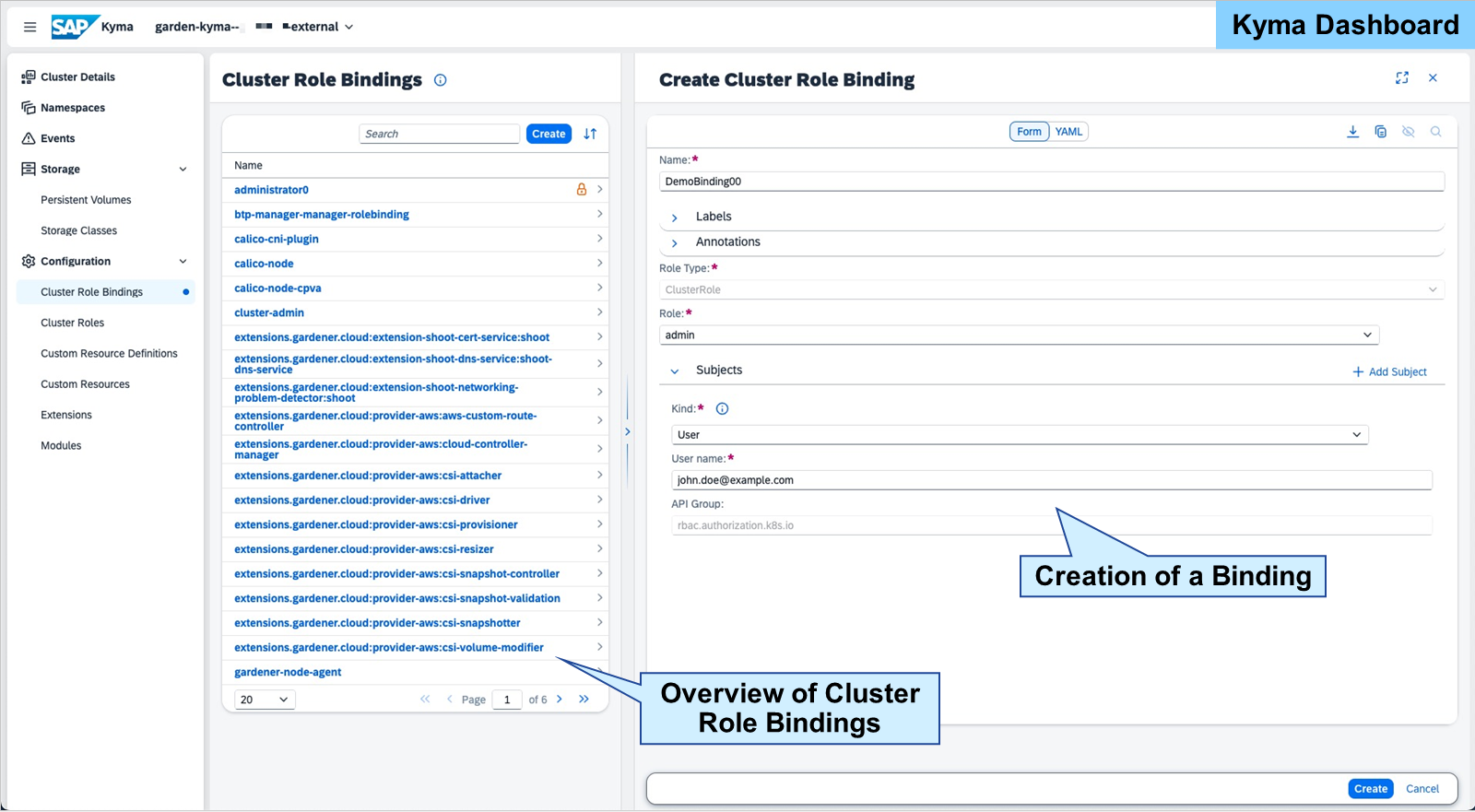The height and width of the screenshot is (812, 1475).
Task: Go to next page of bindings
Action: (560, 700)
